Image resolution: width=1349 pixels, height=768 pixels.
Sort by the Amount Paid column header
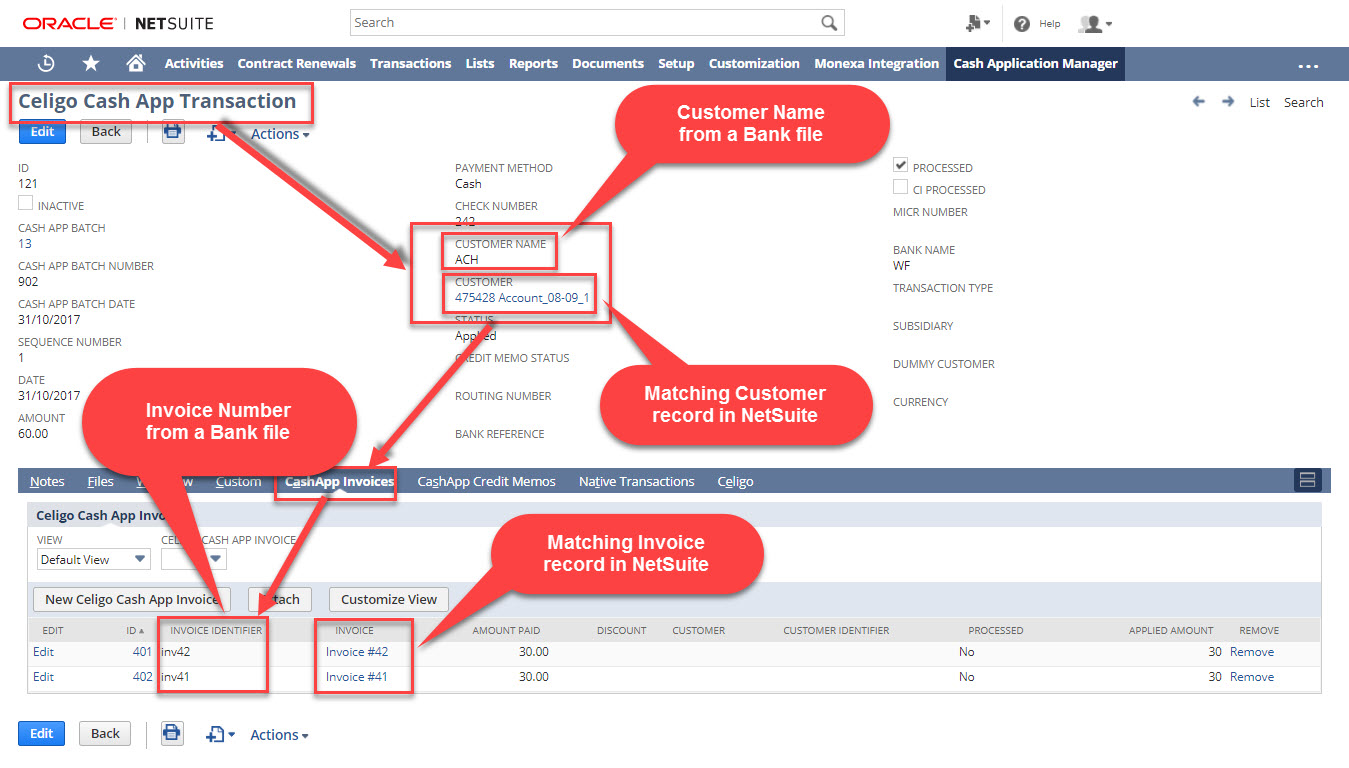pos(507,630)
